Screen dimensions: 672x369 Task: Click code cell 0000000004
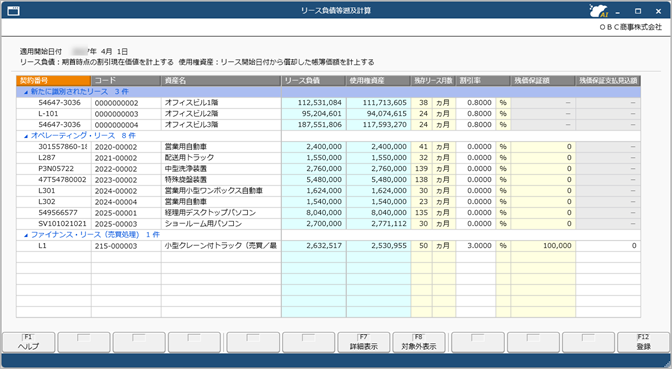coord(126,125)
